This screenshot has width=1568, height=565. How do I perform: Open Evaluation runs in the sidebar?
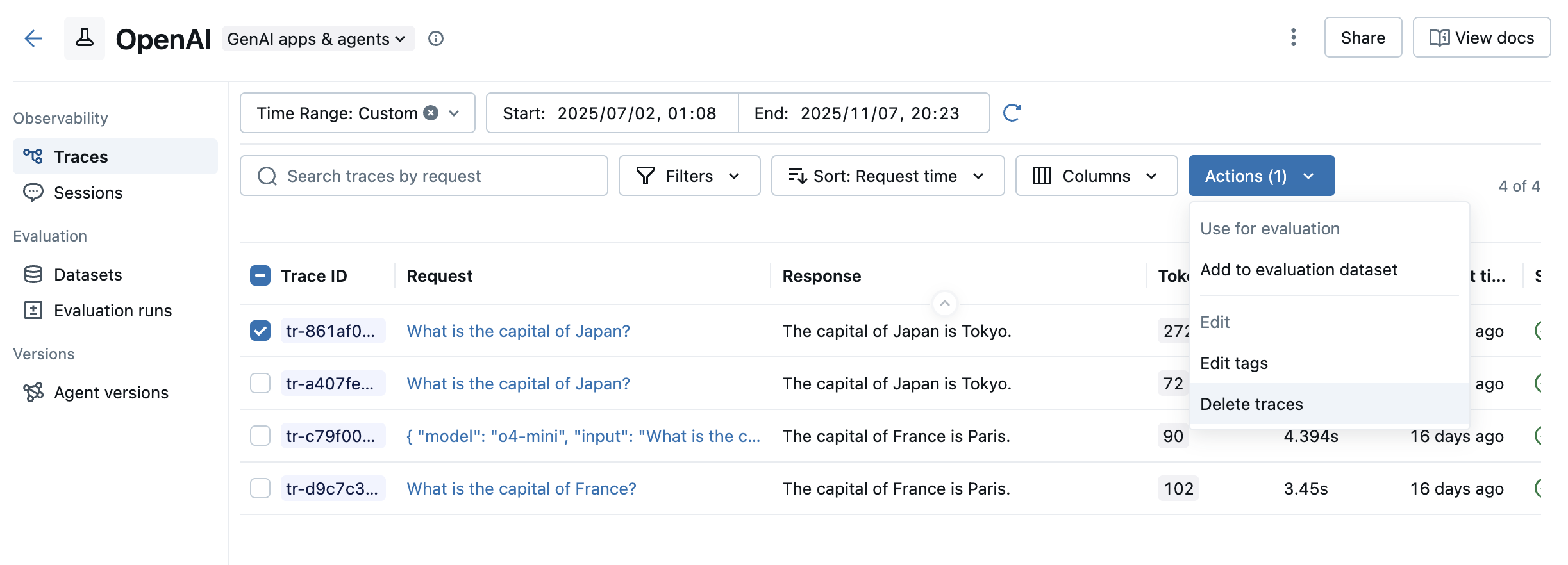tap(115, 311)
